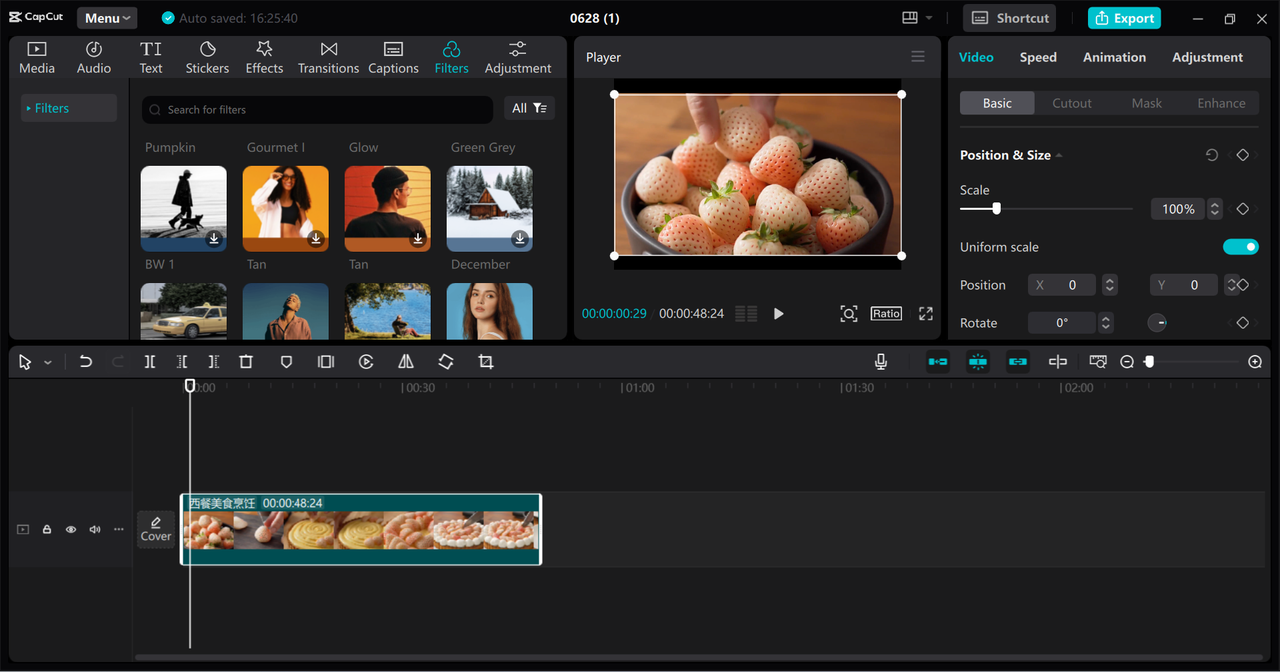
Task: Click the microphone Record voiceover icon
Action: [x=881, y=362]
